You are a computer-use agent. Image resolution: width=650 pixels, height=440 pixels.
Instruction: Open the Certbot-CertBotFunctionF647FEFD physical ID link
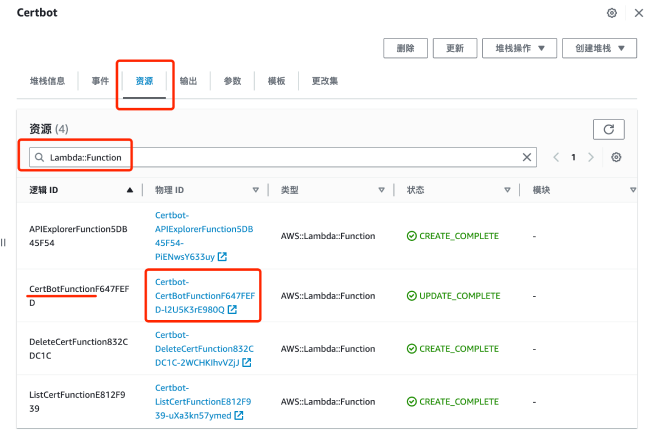pyautogui.click(x=203, y=295)
